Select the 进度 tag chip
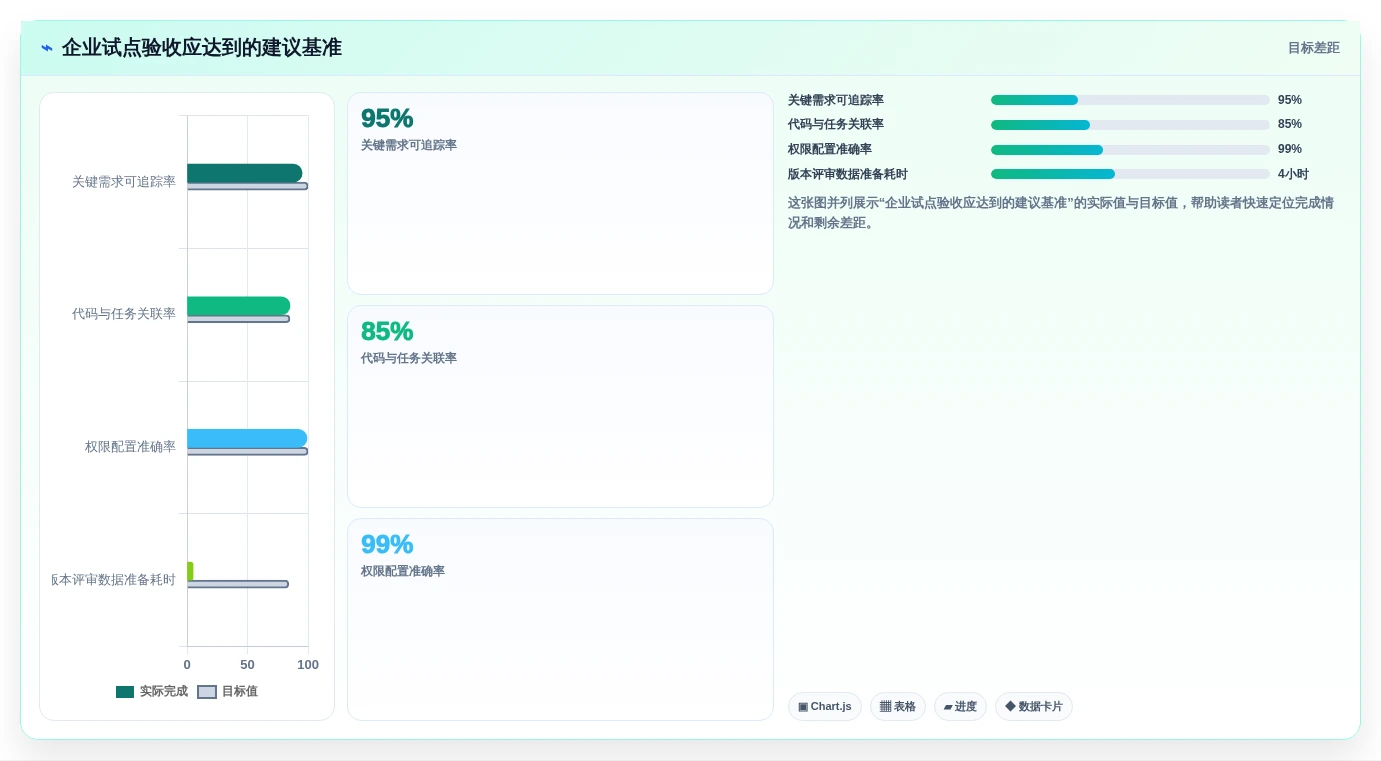This screenshot has height=761, width=1381. click(960, 707)
